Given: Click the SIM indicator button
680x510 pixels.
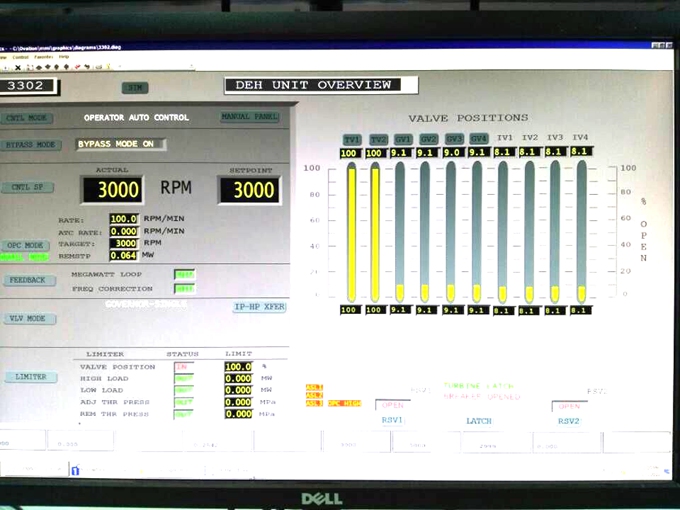Looking at the screenshot, I should 134,88.
